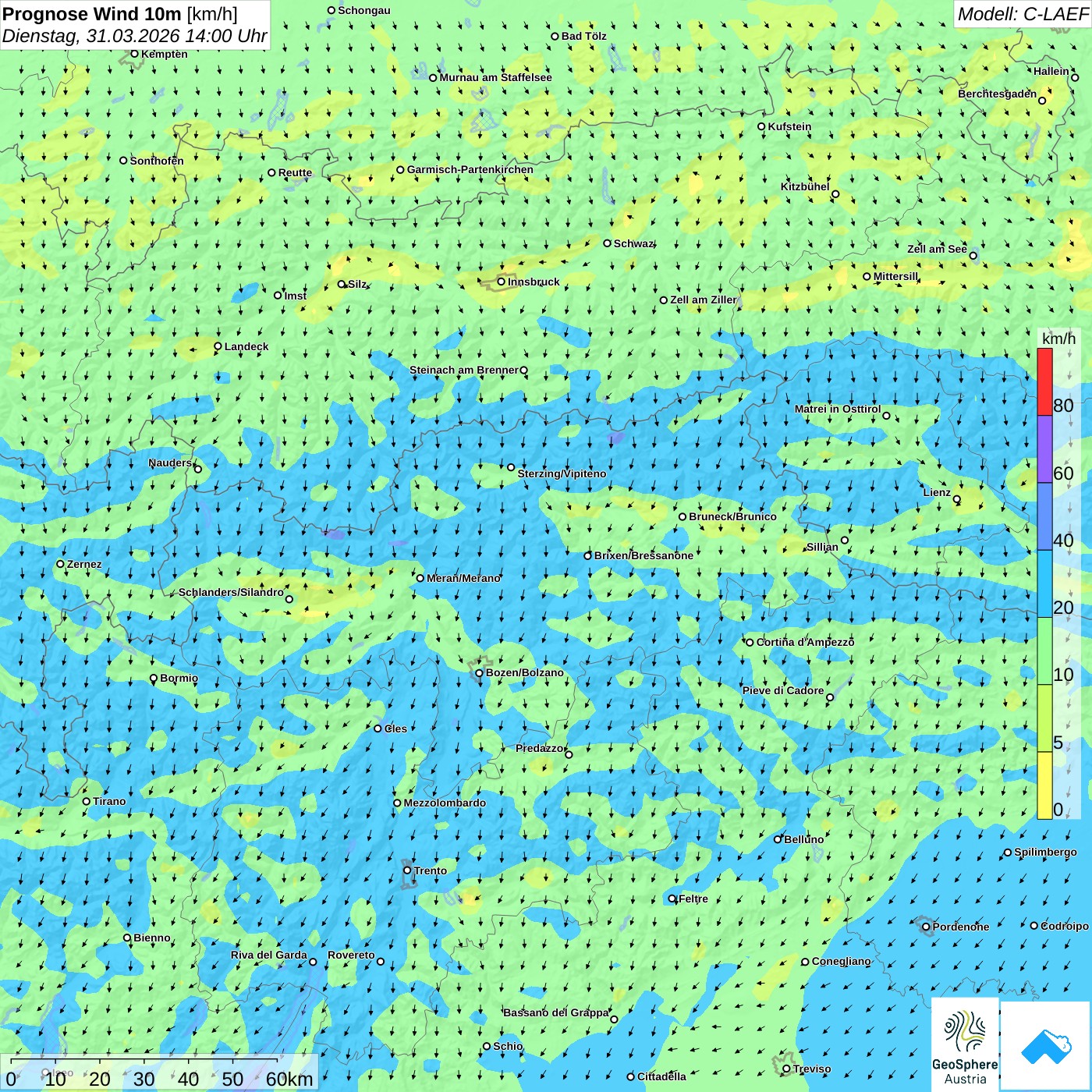This screenshot has width=1092, height=1092.
Task: Click the 'Meran/Merano' label
Action: tap(463, 578)
